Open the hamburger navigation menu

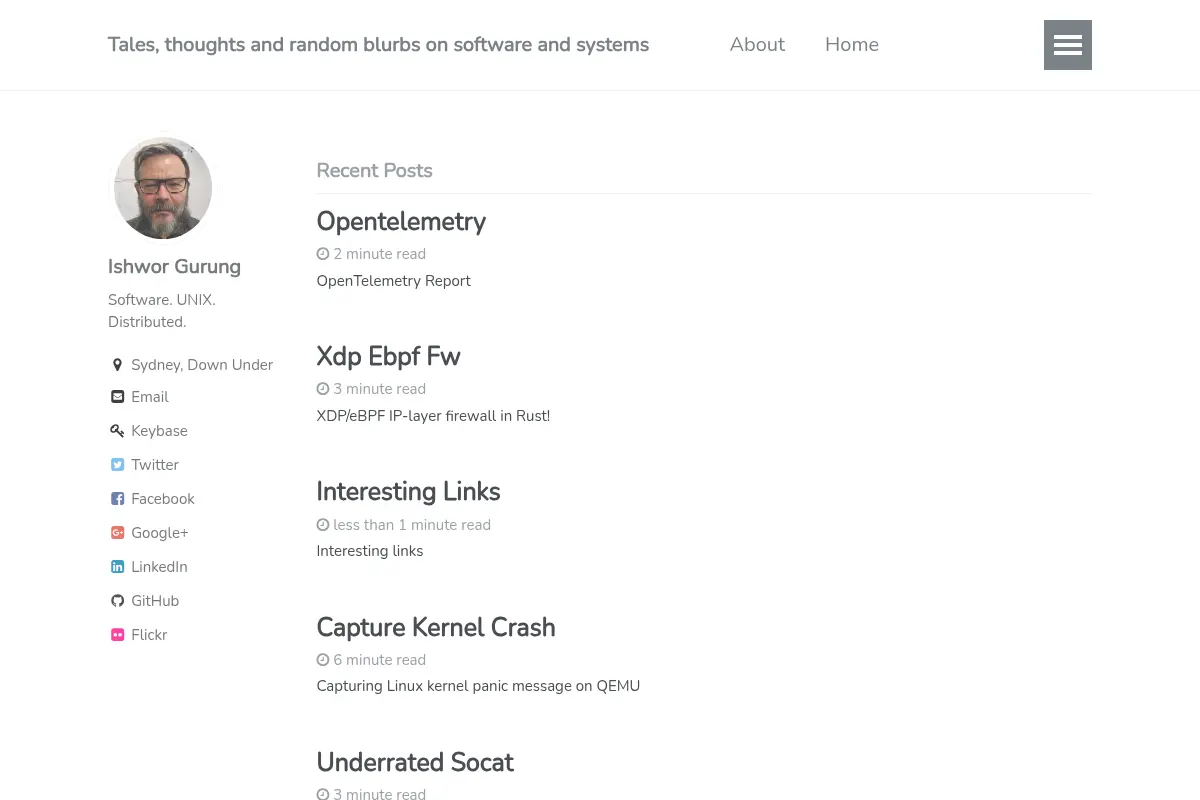(1067, 45)
